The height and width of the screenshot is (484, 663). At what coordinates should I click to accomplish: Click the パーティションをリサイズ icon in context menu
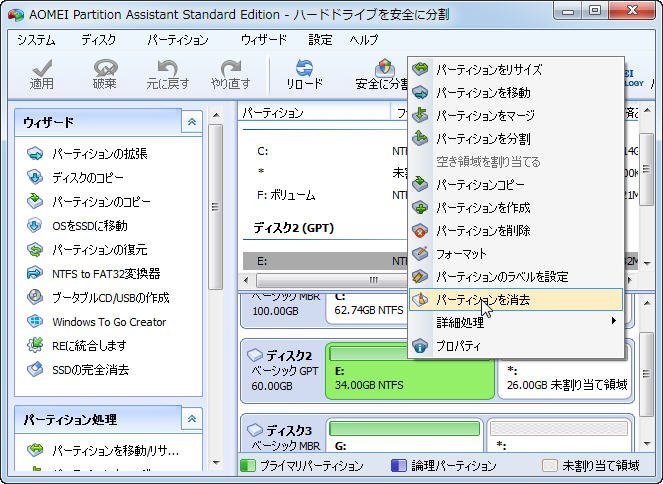[420, 68]
